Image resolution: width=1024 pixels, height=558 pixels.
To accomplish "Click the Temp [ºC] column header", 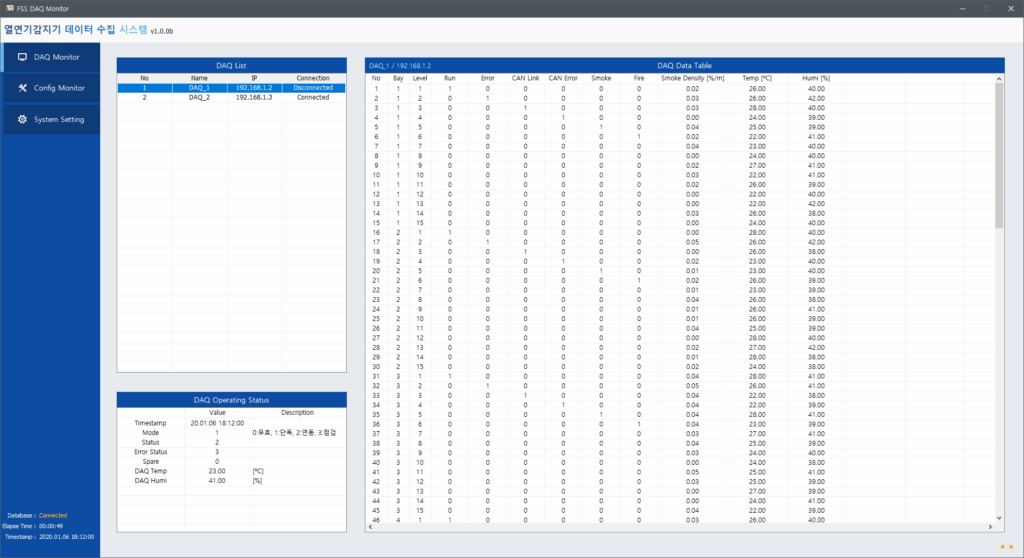I will [757, 77].
